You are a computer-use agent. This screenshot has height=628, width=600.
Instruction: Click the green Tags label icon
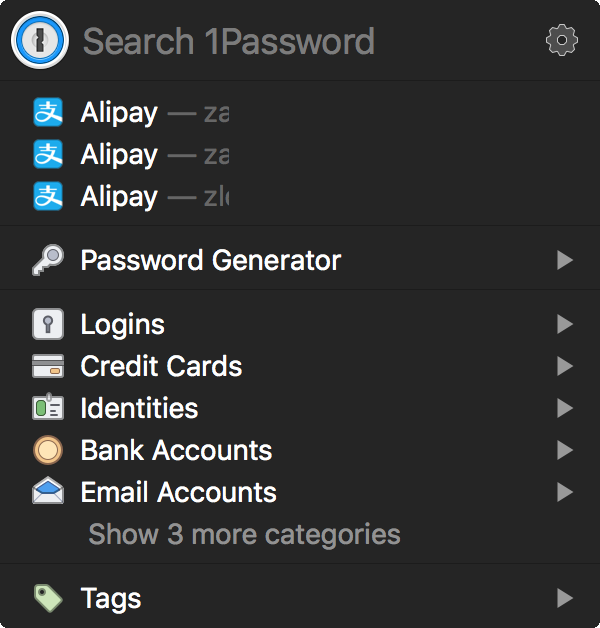tap(48, 598)
